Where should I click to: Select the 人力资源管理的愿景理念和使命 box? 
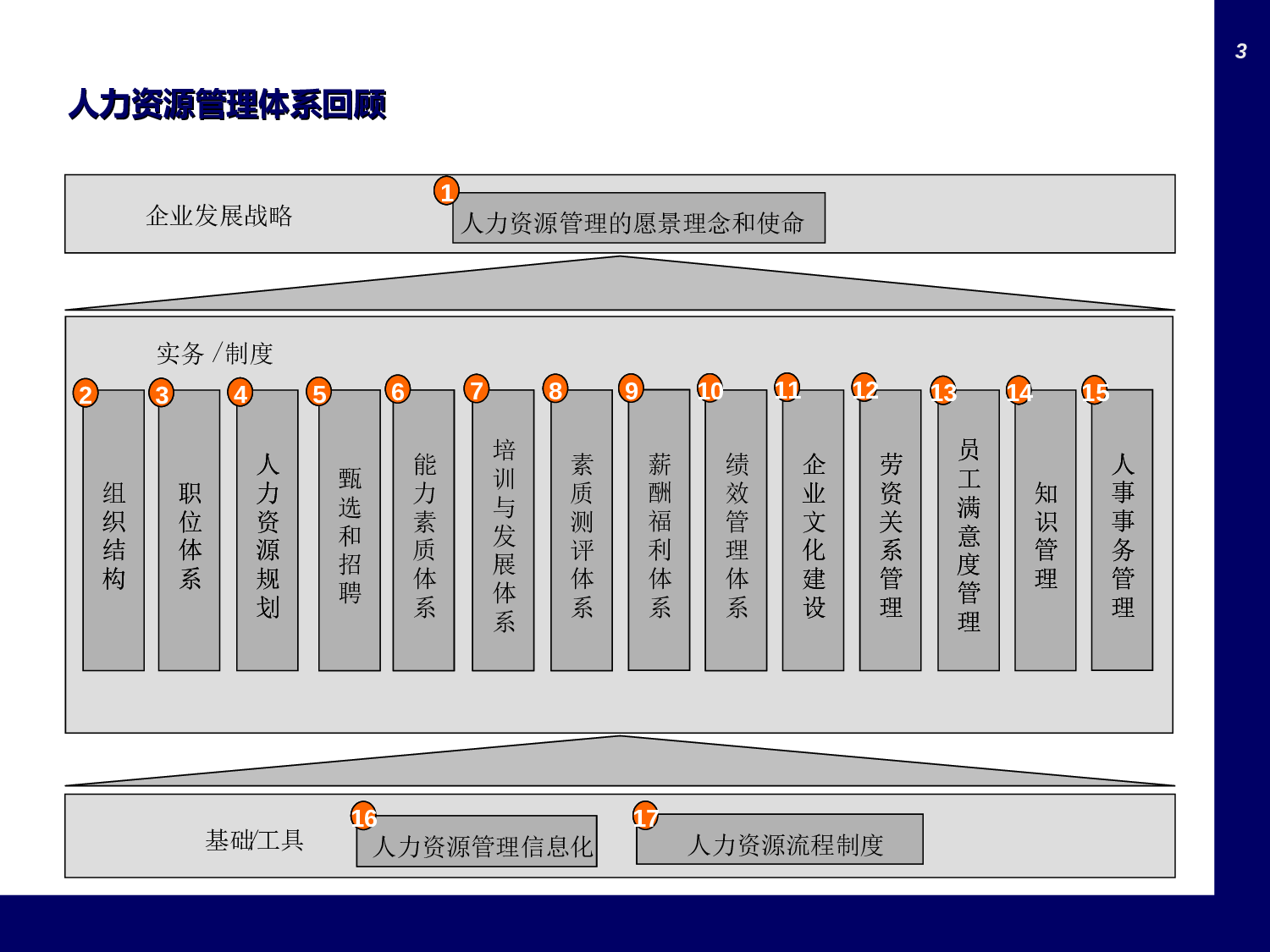638,218
